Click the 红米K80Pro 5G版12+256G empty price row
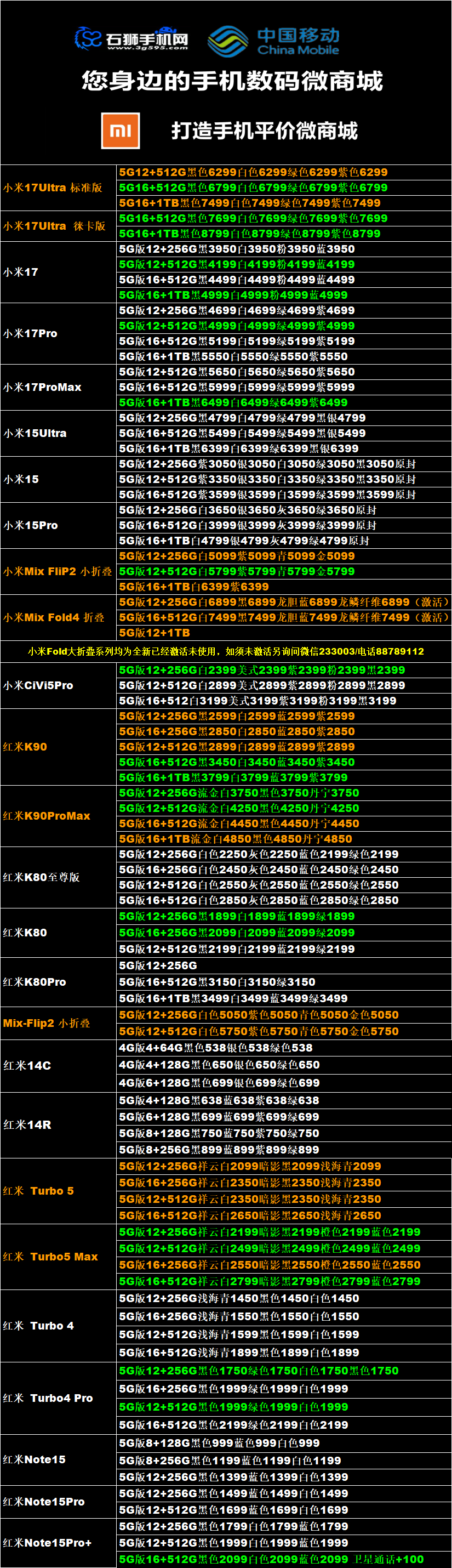Image resolution: width=452 pixels, height=1568 pixels. [x=158, y=965]
